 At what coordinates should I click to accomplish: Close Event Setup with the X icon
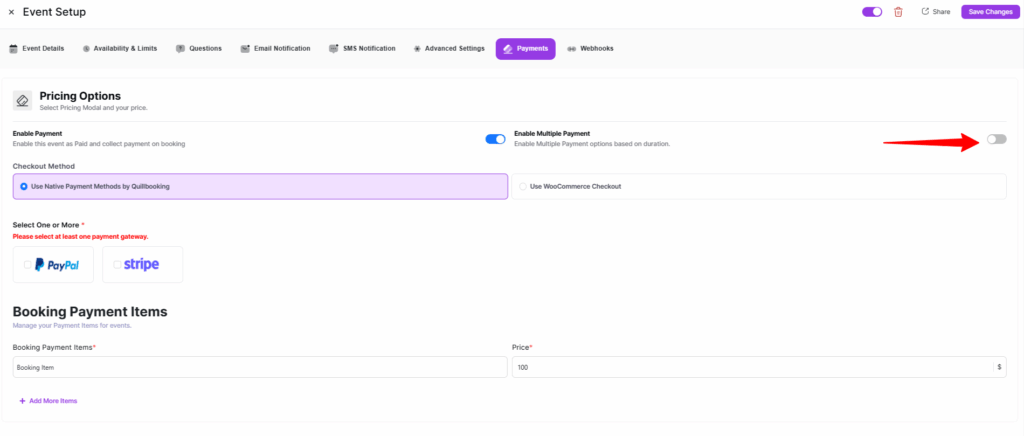[11, 12]
